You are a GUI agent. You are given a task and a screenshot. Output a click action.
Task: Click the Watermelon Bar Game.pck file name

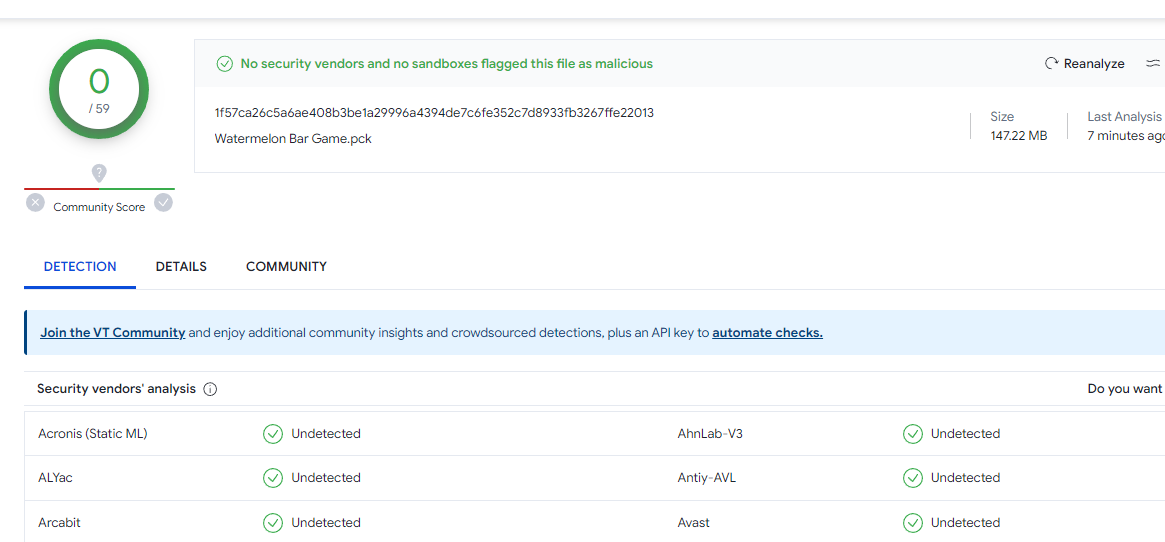click(x=293, y=139)
